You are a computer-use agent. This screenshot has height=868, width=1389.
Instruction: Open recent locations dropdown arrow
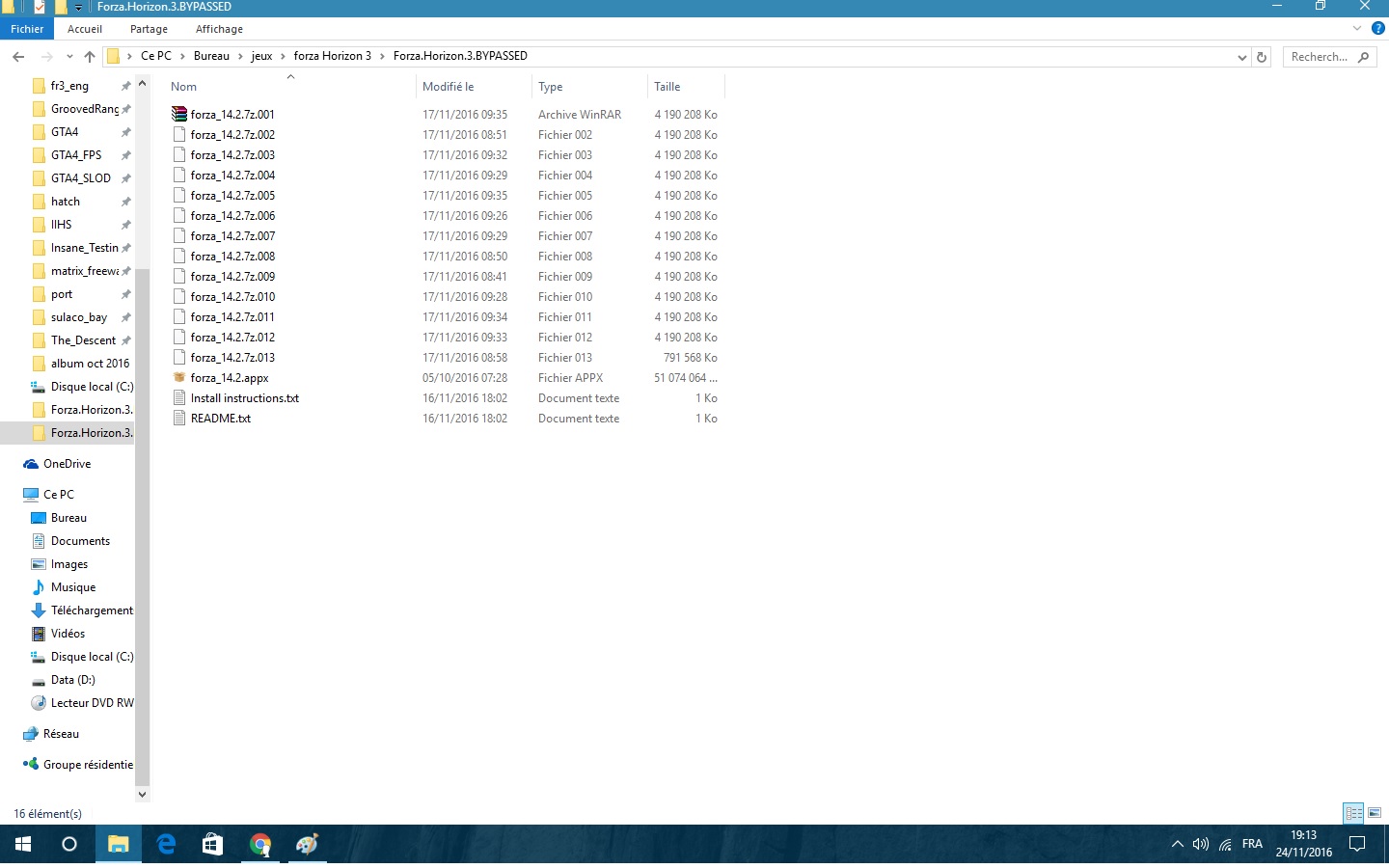tap(69, 57)
